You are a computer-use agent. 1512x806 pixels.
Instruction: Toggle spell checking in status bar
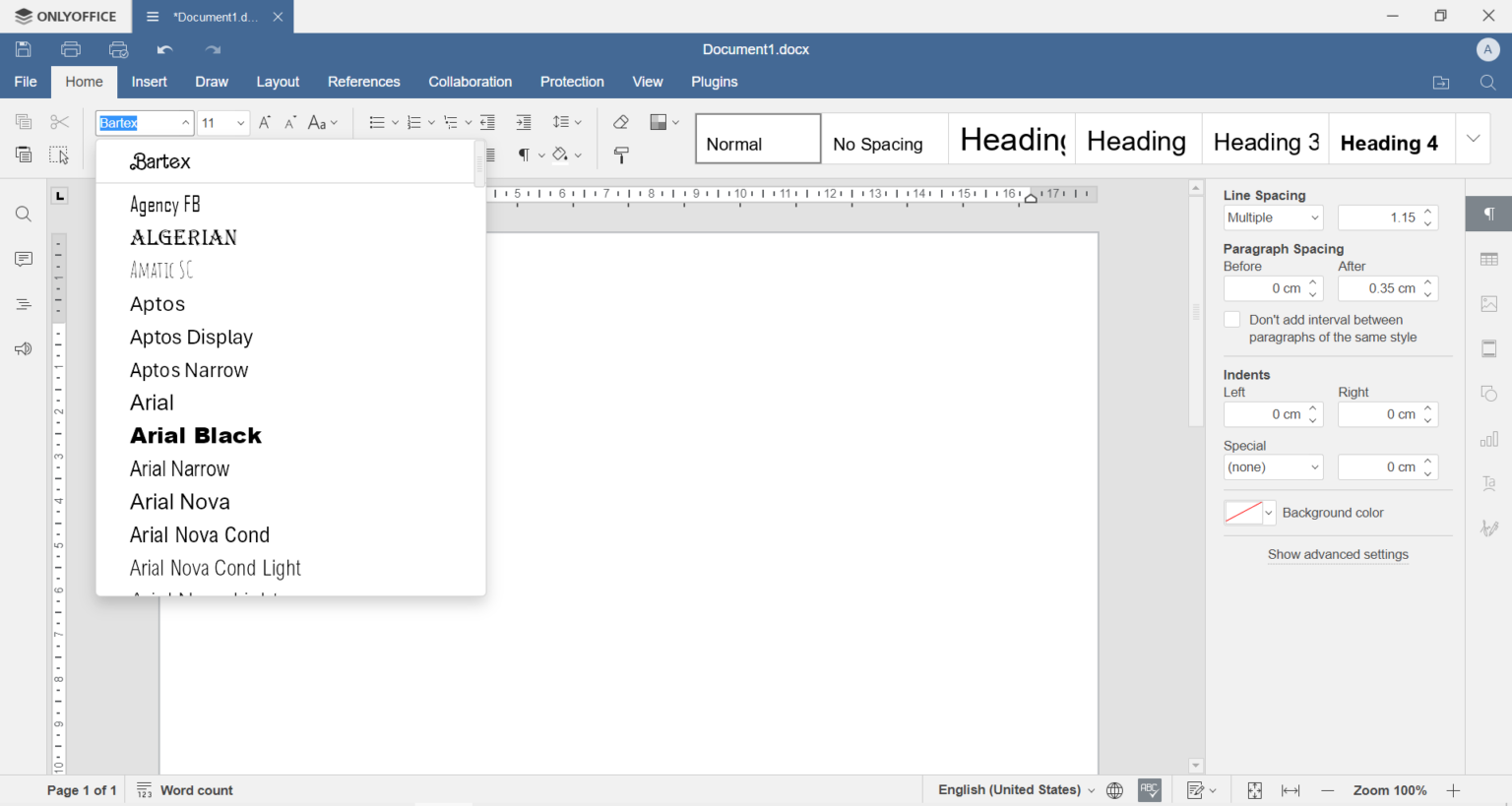click(1150, 790)
